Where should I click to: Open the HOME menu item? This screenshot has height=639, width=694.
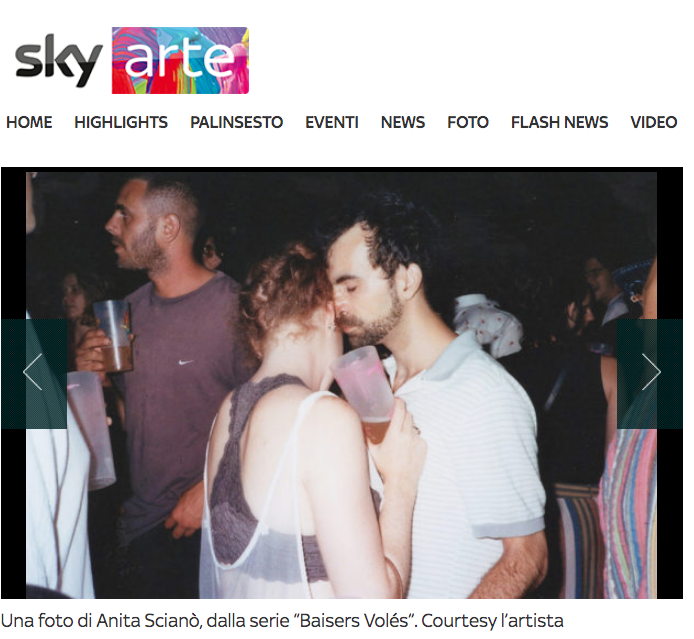pos(29,122)
